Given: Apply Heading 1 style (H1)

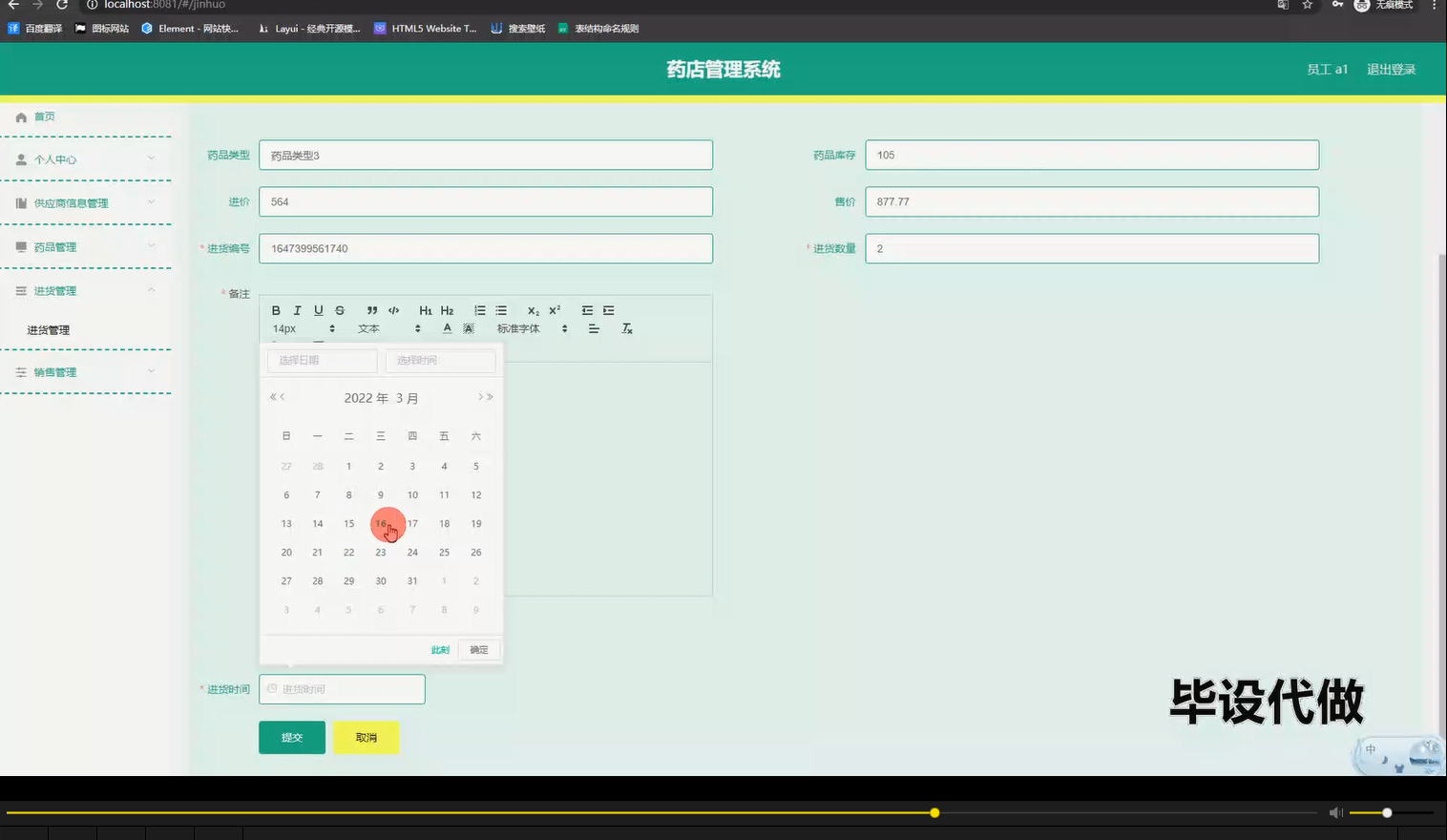Looking at the screenshot, I should tap(426, 310).
